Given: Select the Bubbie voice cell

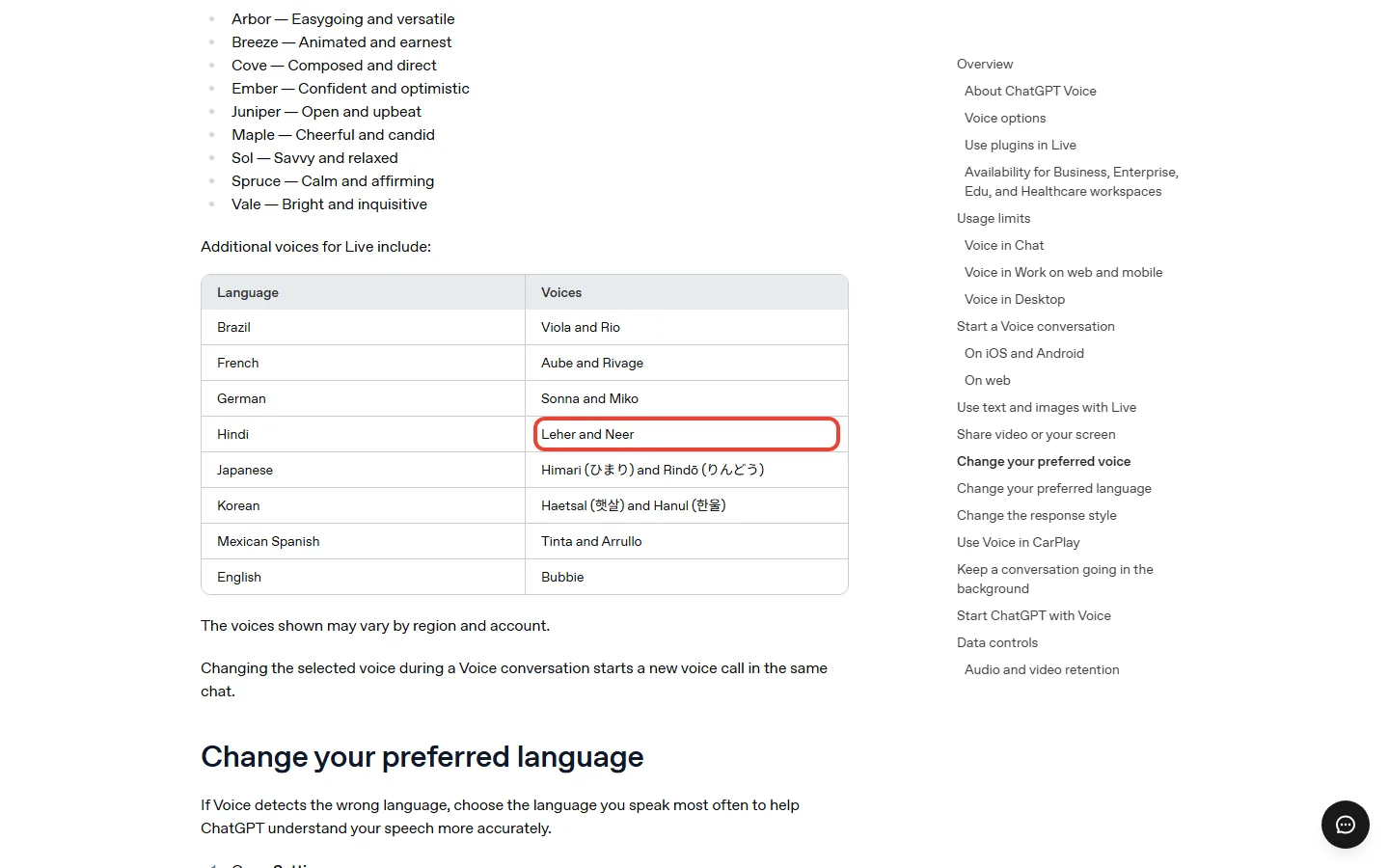Looking at the screenshot, I should pyautogui.click(x=687, y=577).
